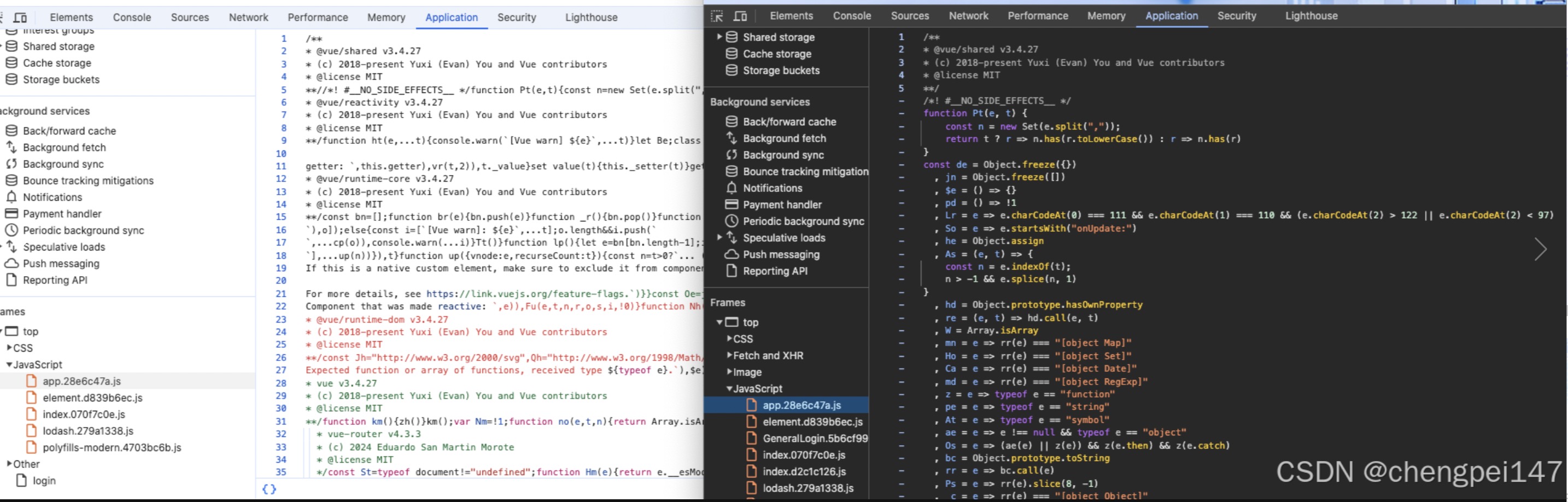Viewport: 1568px width, 502px height.
Task: Open Security tab in light DevTools
Action: pyautogui.click(x=516, y=17)
